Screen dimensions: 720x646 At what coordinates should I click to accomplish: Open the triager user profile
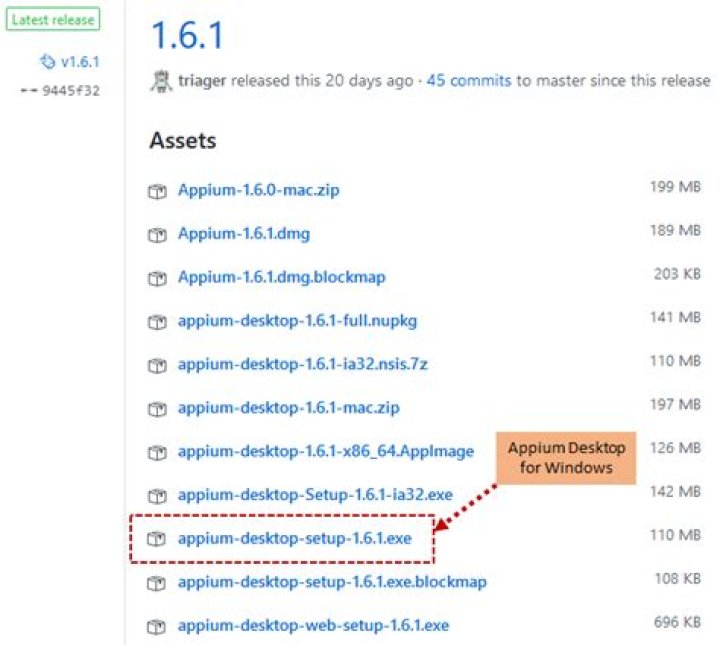[x=202, y=81]
